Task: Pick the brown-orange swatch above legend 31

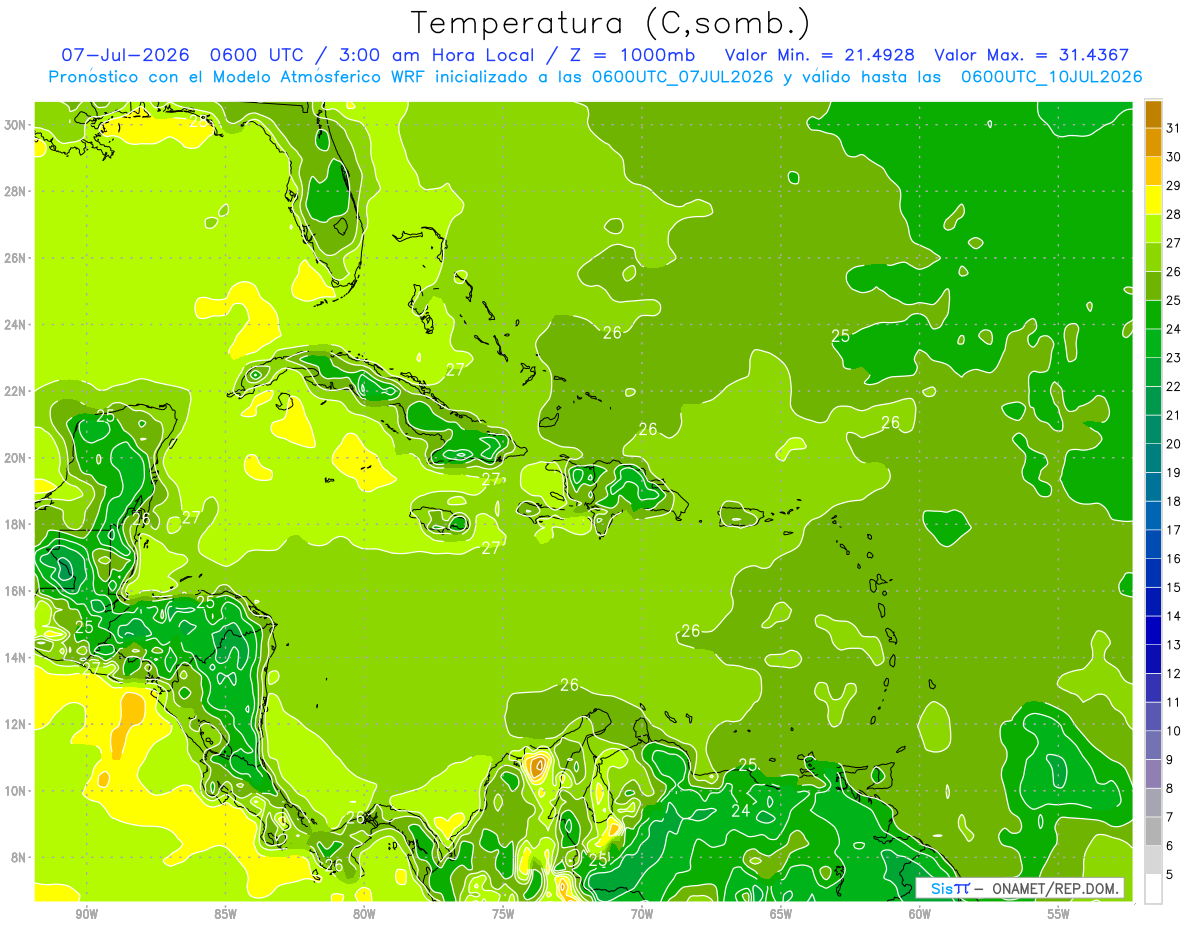Action: click(1153, 114)
